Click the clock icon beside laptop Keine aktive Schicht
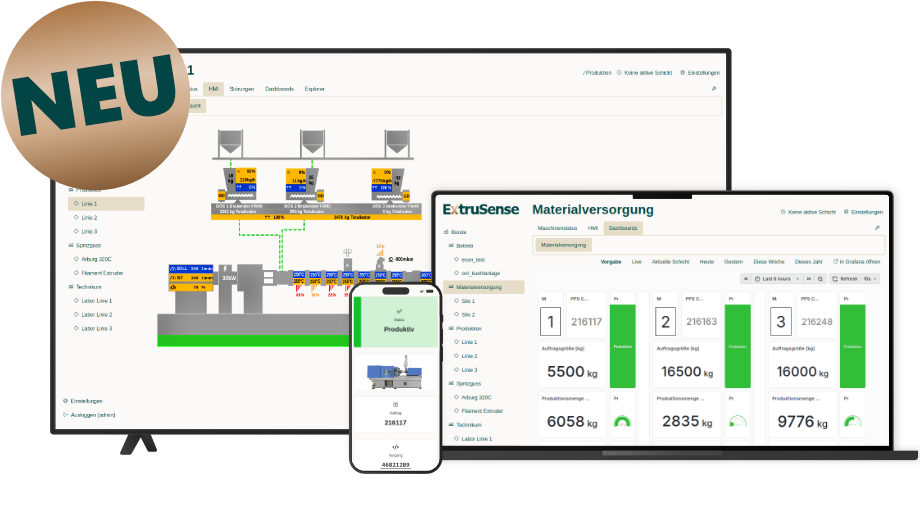The image size is (920, 522). (x=783, y=212)
